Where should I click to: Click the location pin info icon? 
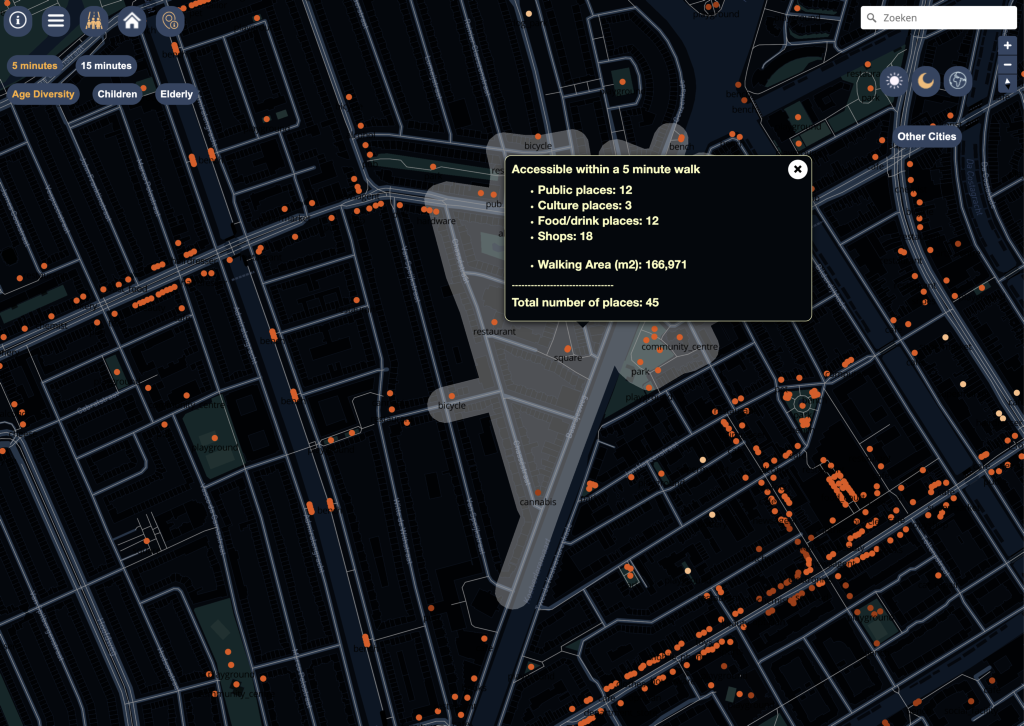(x=170, y=20)
